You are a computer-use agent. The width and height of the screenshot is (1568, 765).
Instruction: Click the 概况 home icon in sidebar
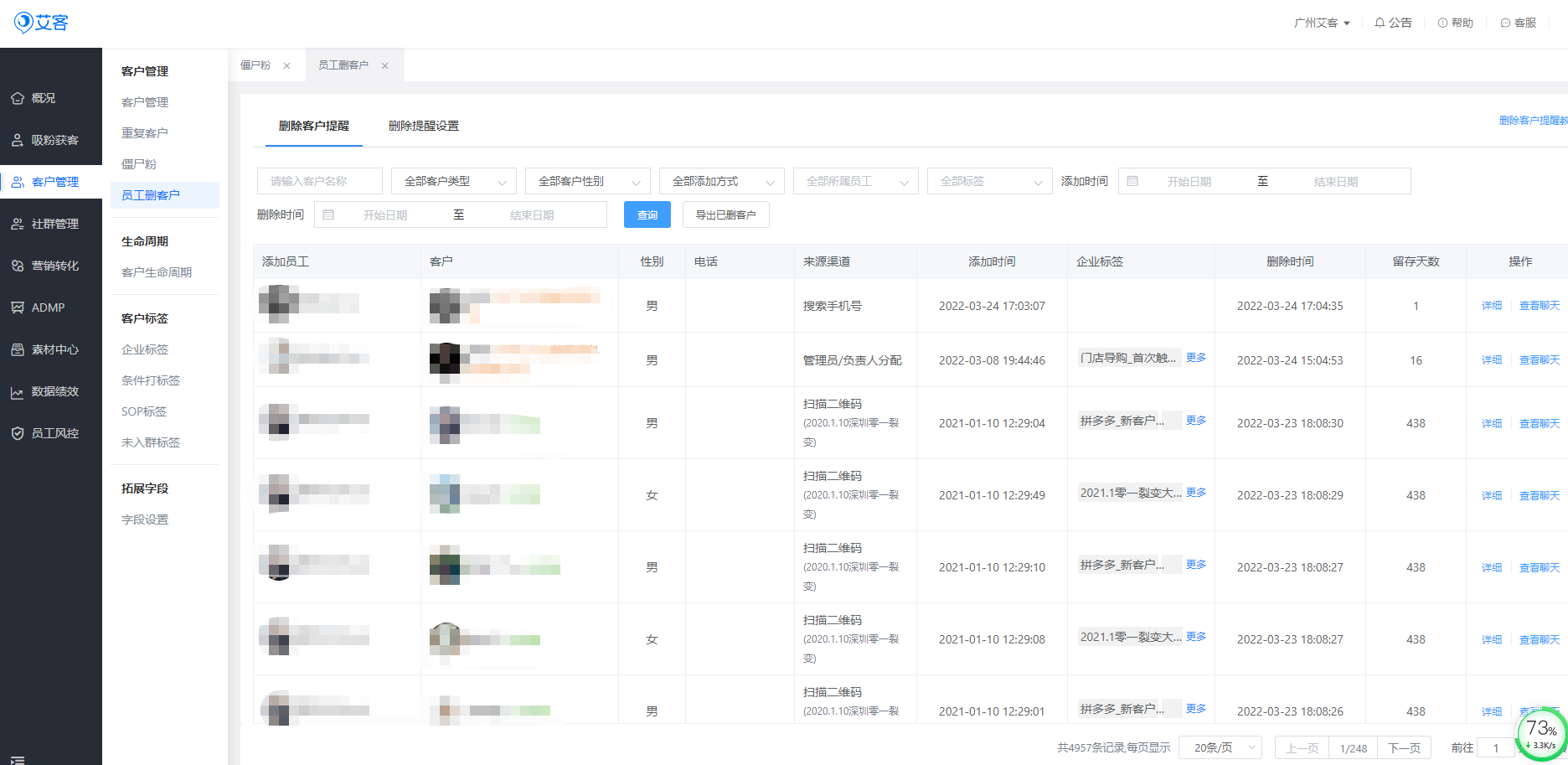coord(18,98)
